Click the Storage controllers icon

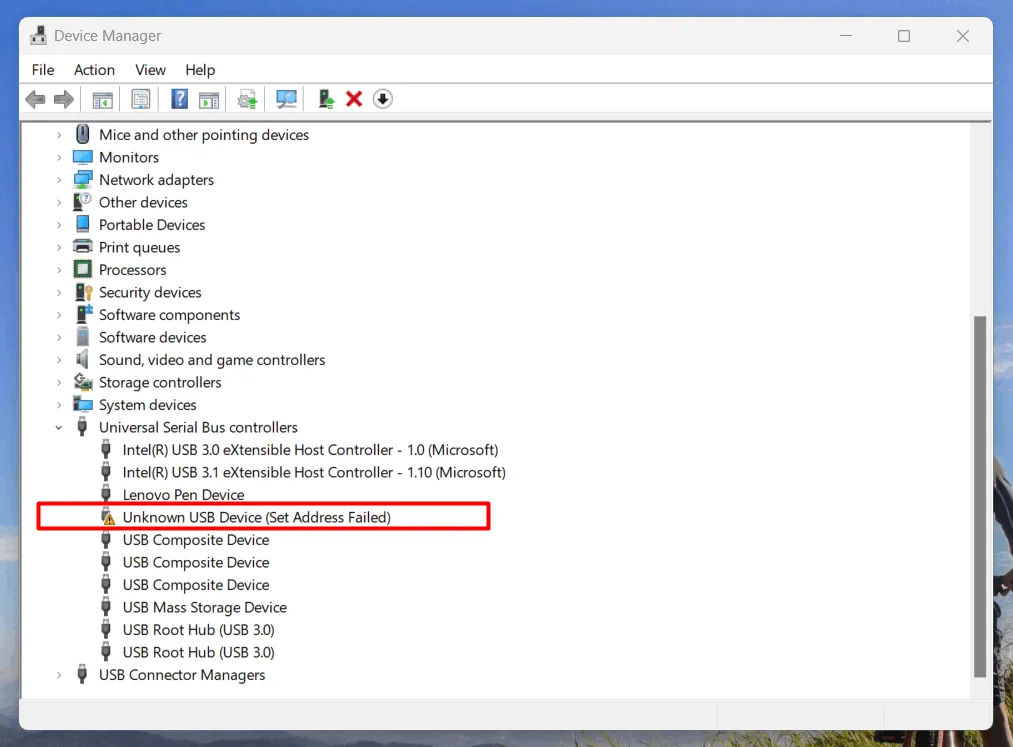click(83, 381)
